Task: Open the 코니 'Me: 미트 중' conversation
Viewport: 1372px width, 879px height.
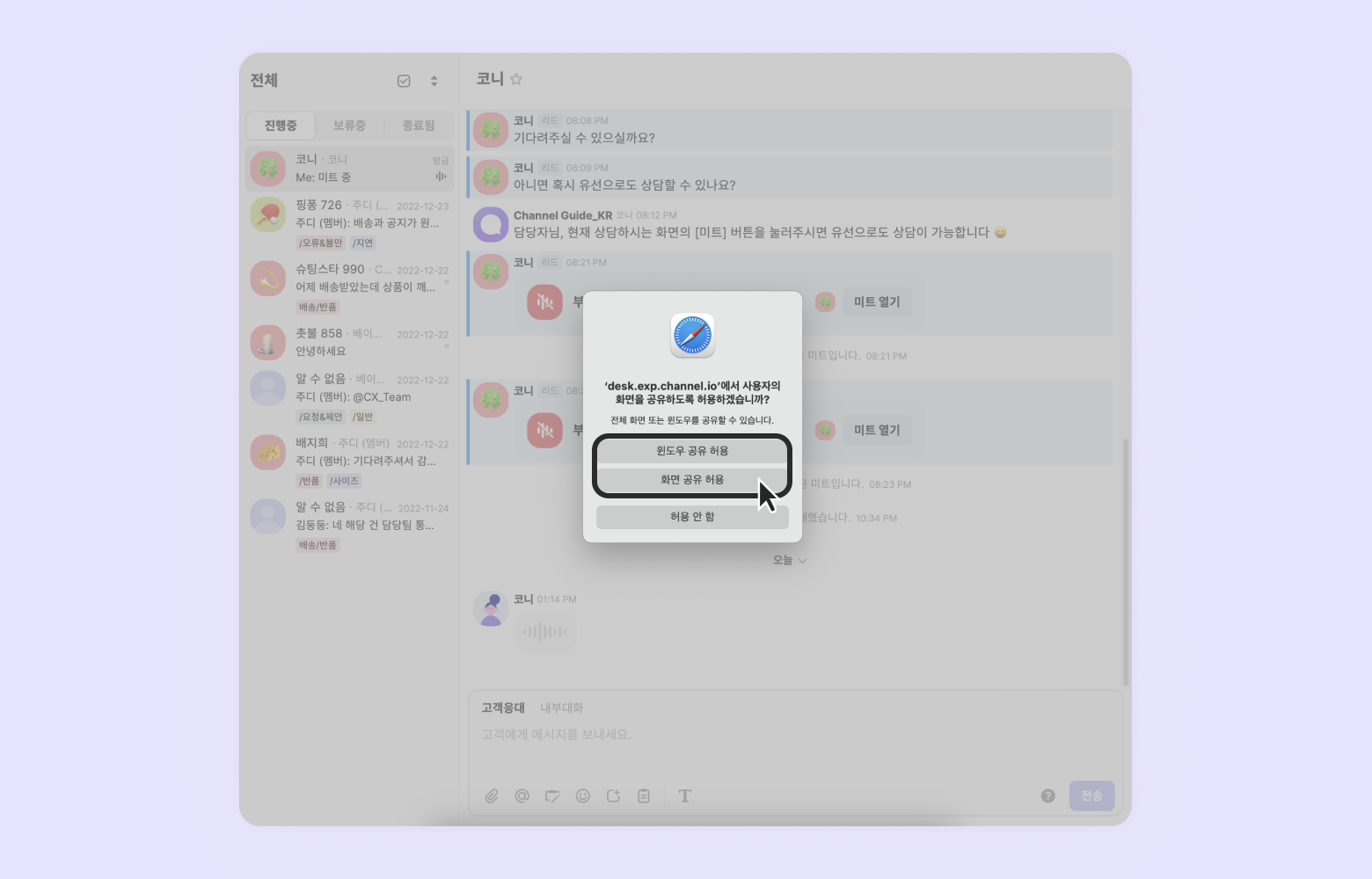Action: pyautogui.click(x=350, y=169)
